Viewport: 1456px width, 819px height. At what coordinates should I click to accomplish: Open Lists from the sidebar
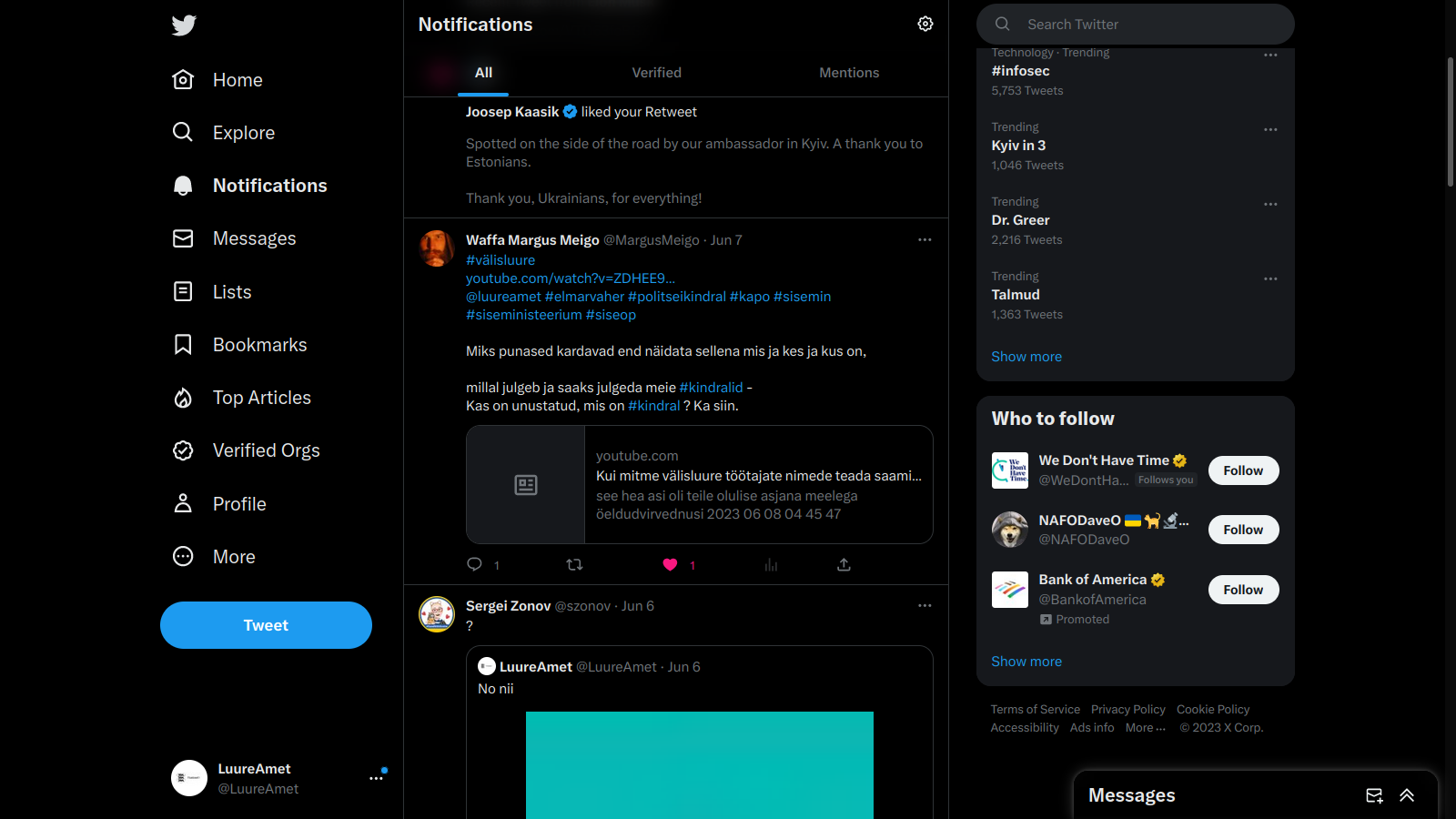pos(212,291)
